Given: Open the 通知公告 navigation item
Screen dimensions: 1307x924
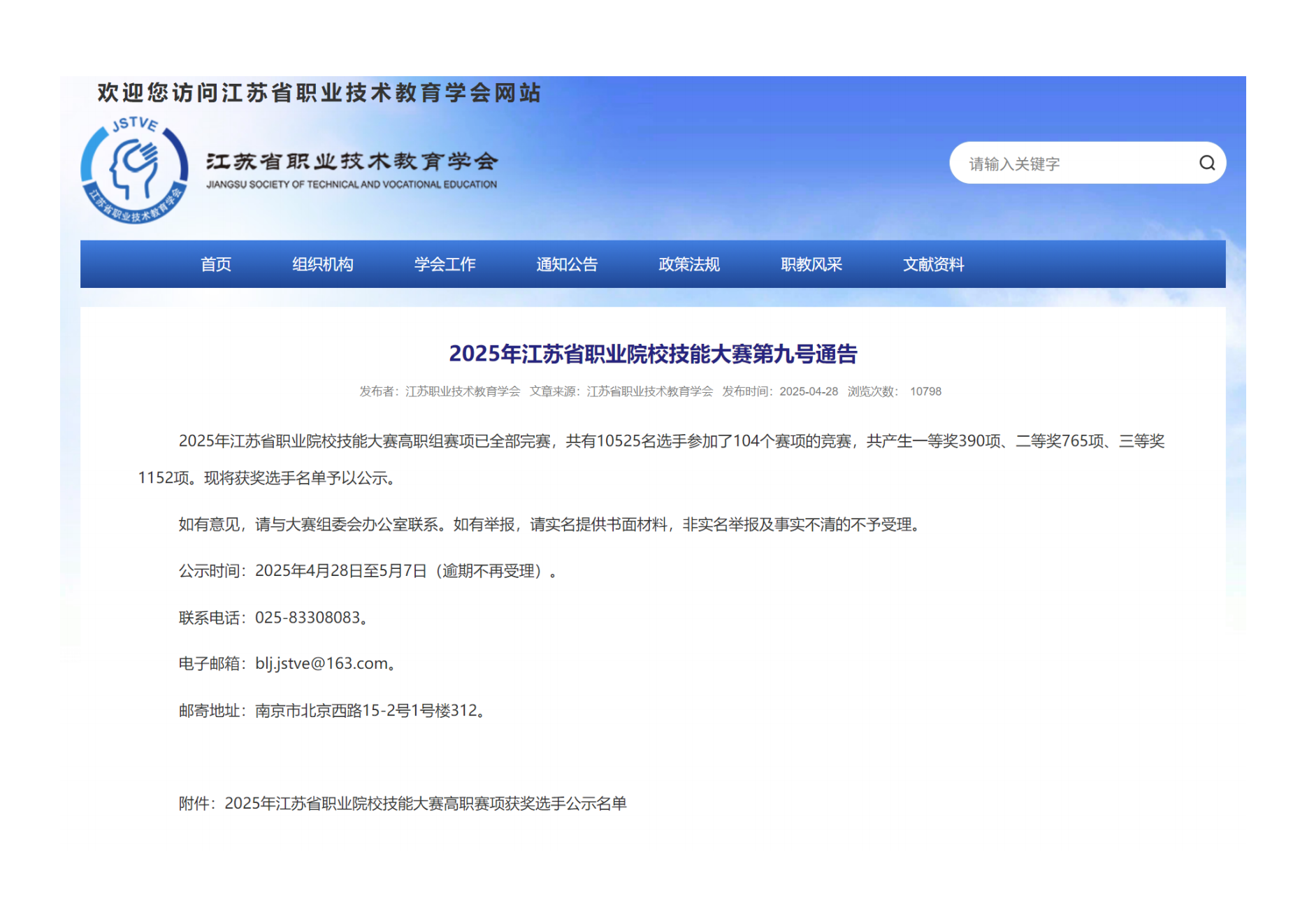Looking at the screenshot, I should tap(567, 264).
